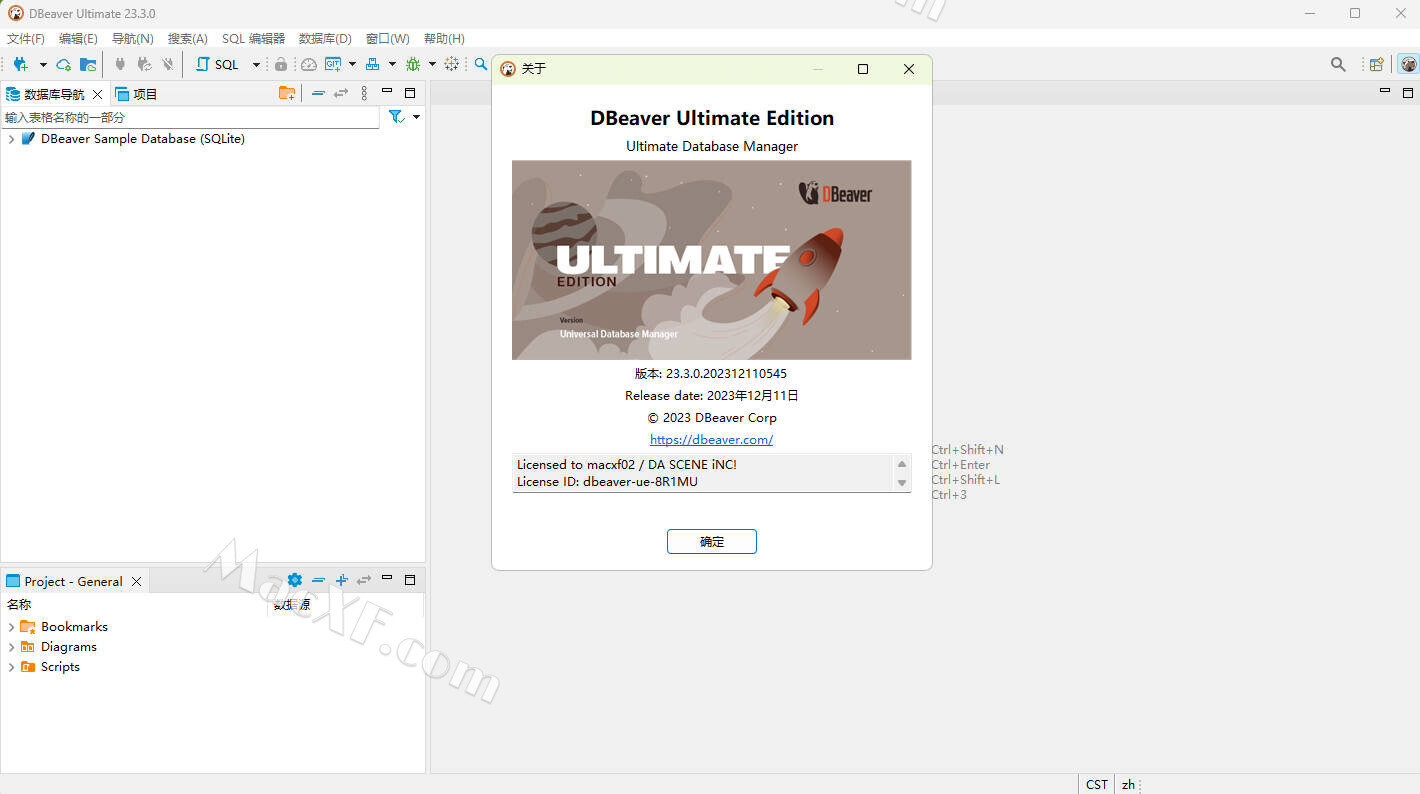
Task: Click the 确定 button in About dialog
Action: click(711, 541)
